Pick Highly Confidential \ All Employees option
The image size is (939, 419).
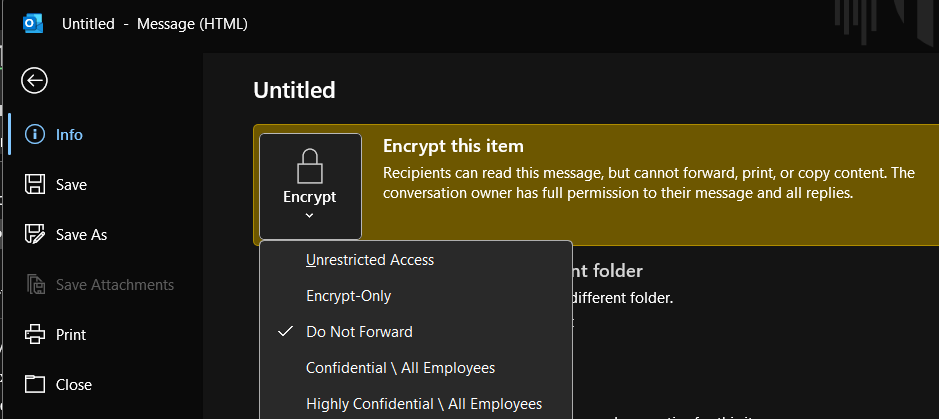tap(424, 404)
